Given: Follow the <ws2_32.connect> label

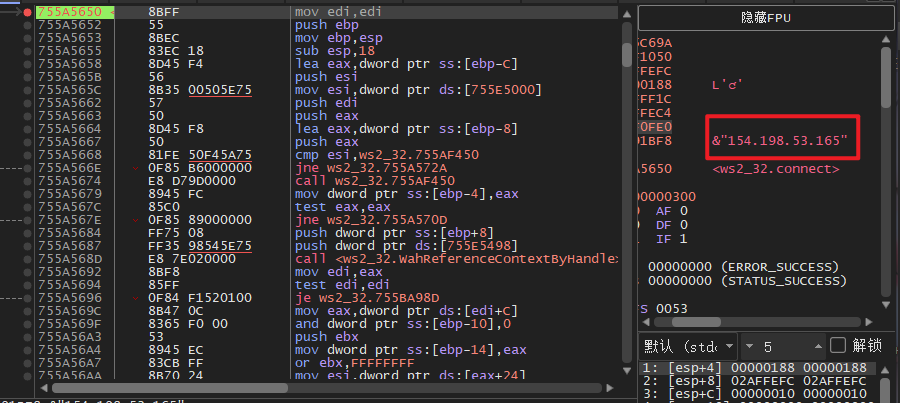Looking at the screenshot, I should pos(775,169).
